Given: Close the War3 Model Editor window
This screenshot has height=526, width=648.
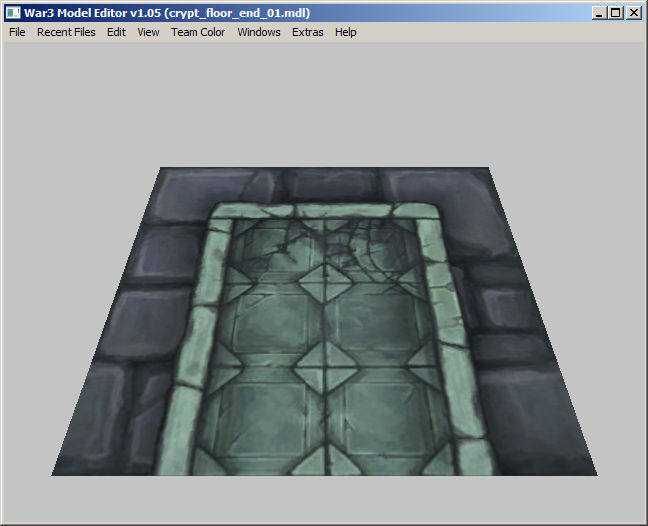Looking at the screenshot, I should [x=634, y=13].
